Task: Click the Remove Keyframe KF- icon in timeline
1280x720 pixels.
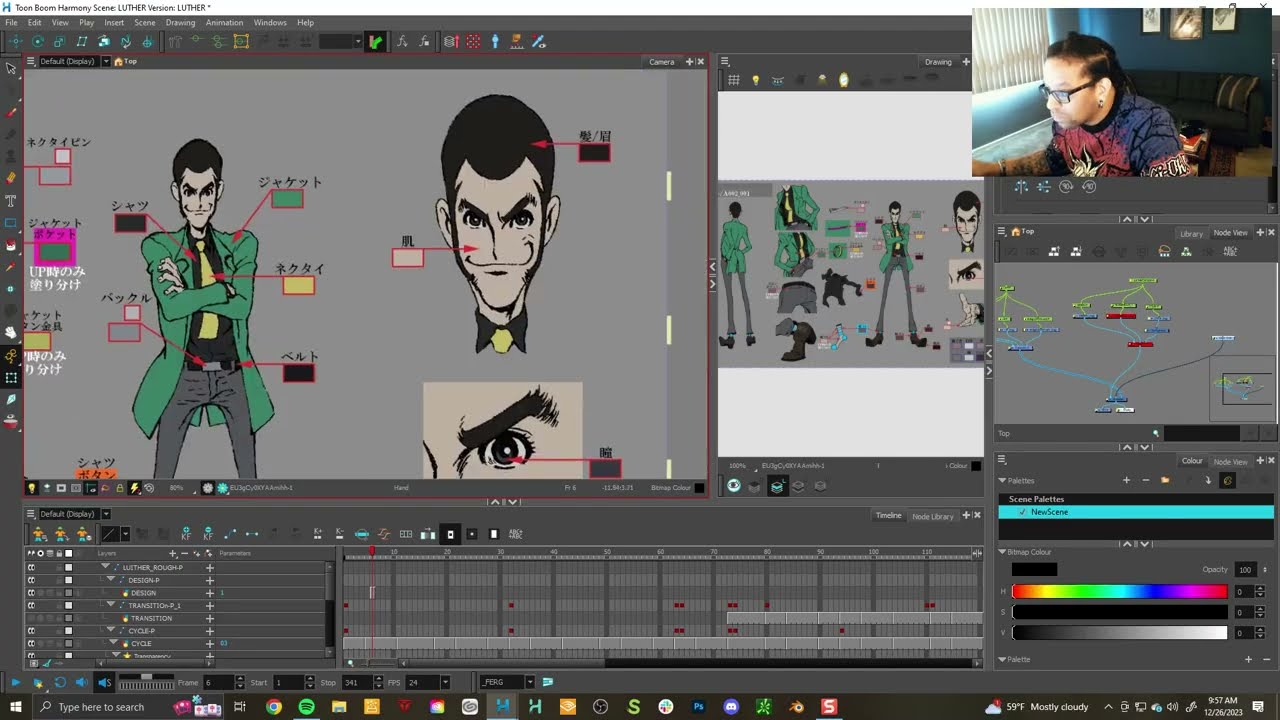Action: [x=208, y=534]
